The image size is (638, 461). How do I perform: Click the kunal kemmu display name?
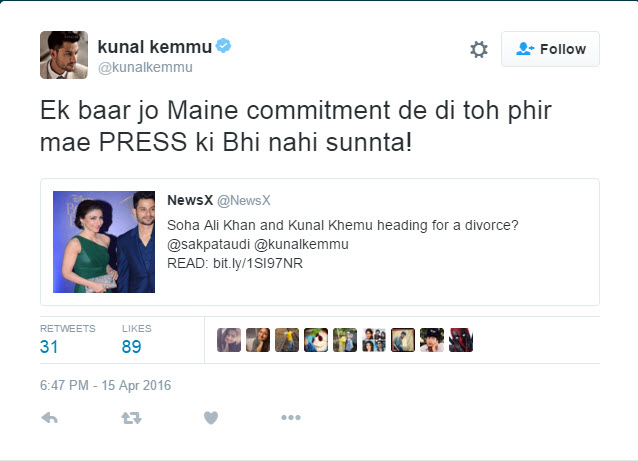point(154,46)
